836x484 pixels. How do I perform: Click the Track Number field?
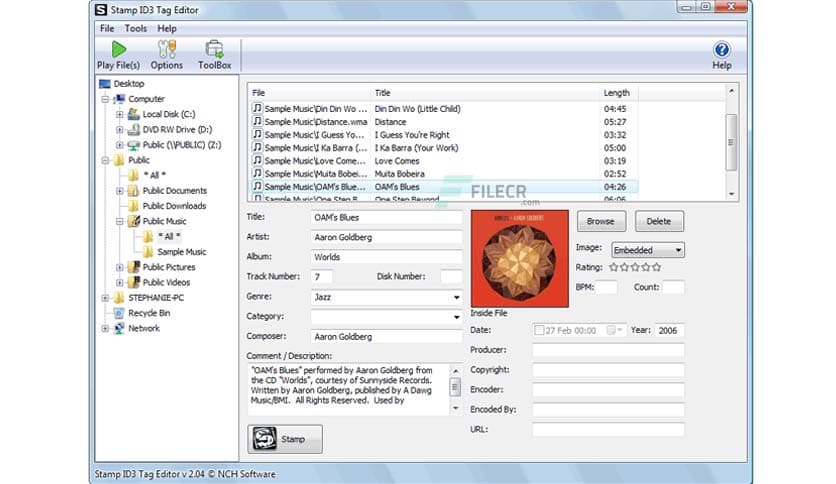pyautogui.click(x=322, y=277)
